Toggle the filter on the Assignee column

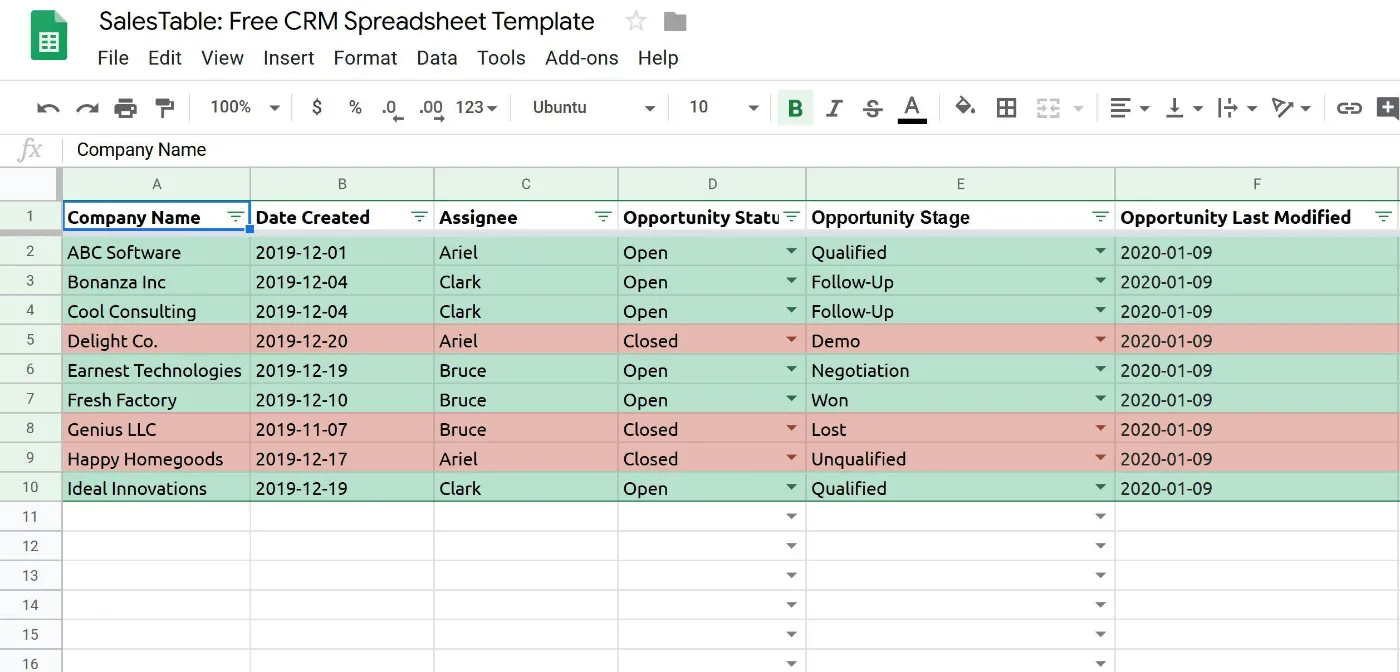[x=603, y=216]
